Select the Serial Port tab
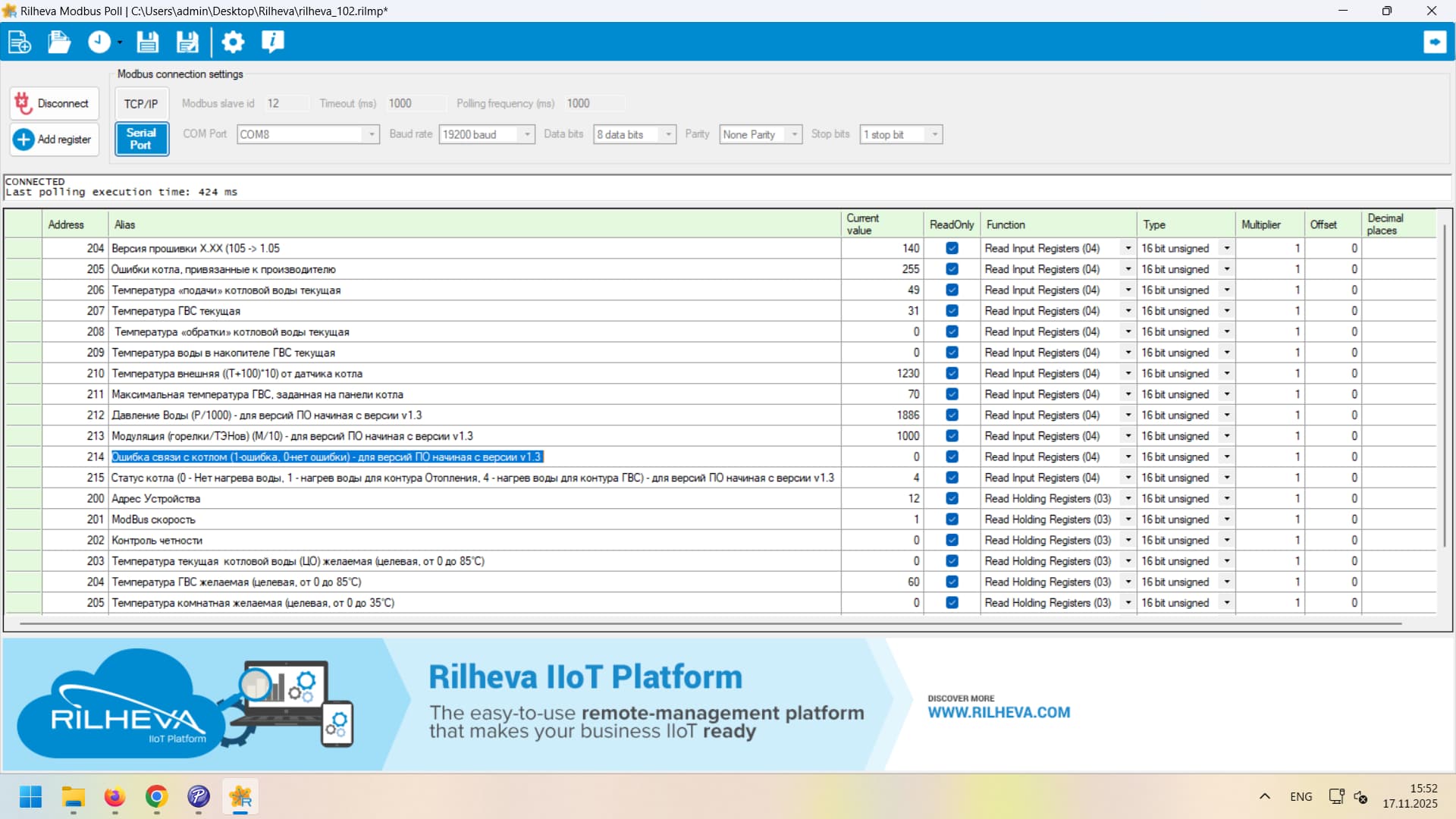This screenshot has height=819, width=1456. 141,139
